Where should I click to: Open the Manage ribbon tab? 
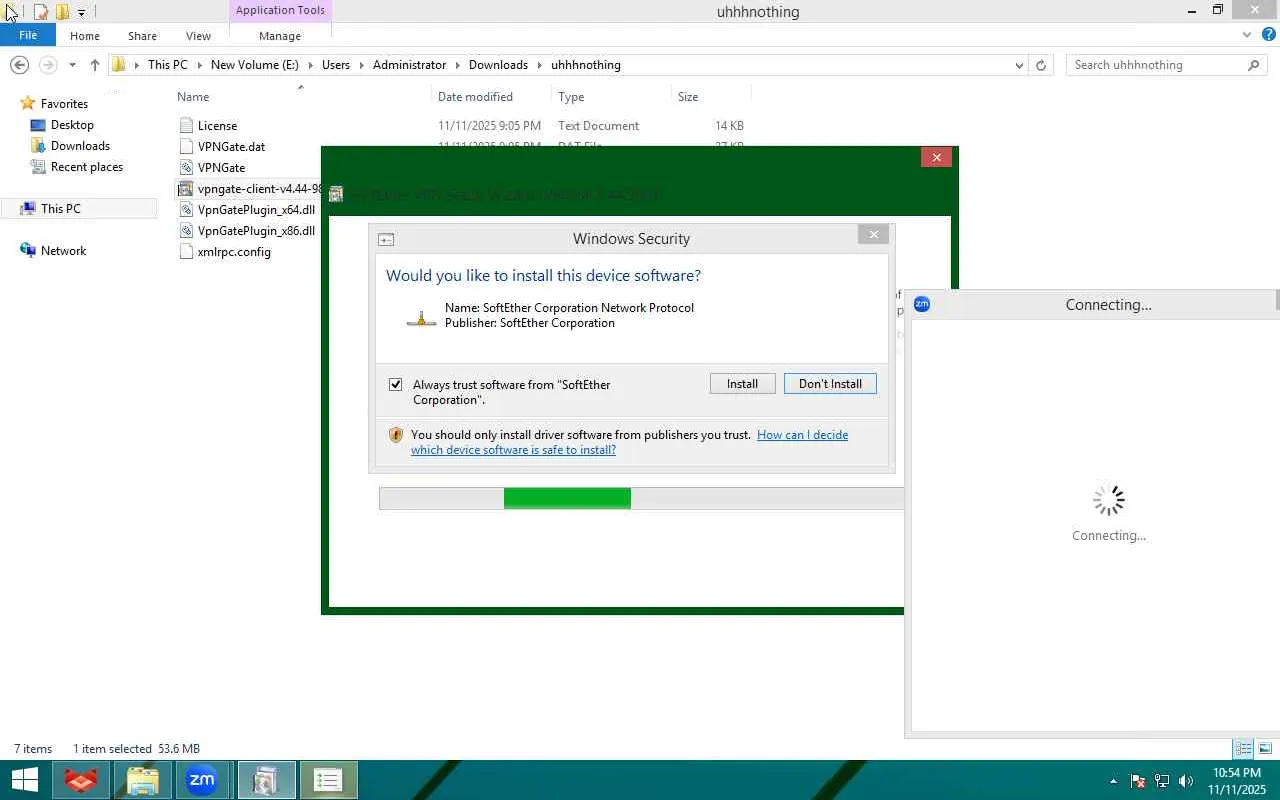pyautogui.click(x=280, y=36)
